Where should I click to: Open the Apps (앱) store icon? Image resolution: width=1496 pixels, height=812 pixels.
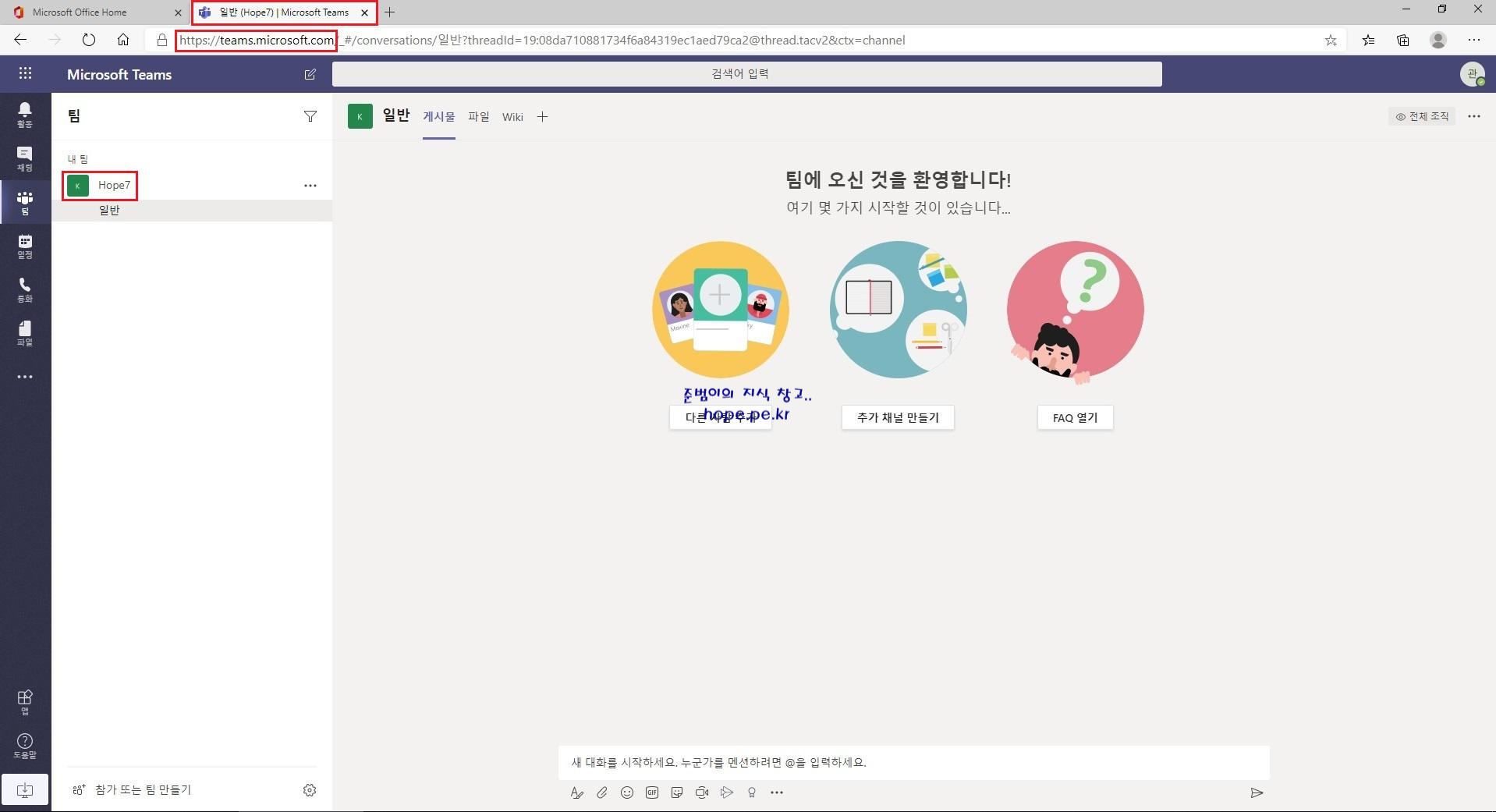[25, 702]
